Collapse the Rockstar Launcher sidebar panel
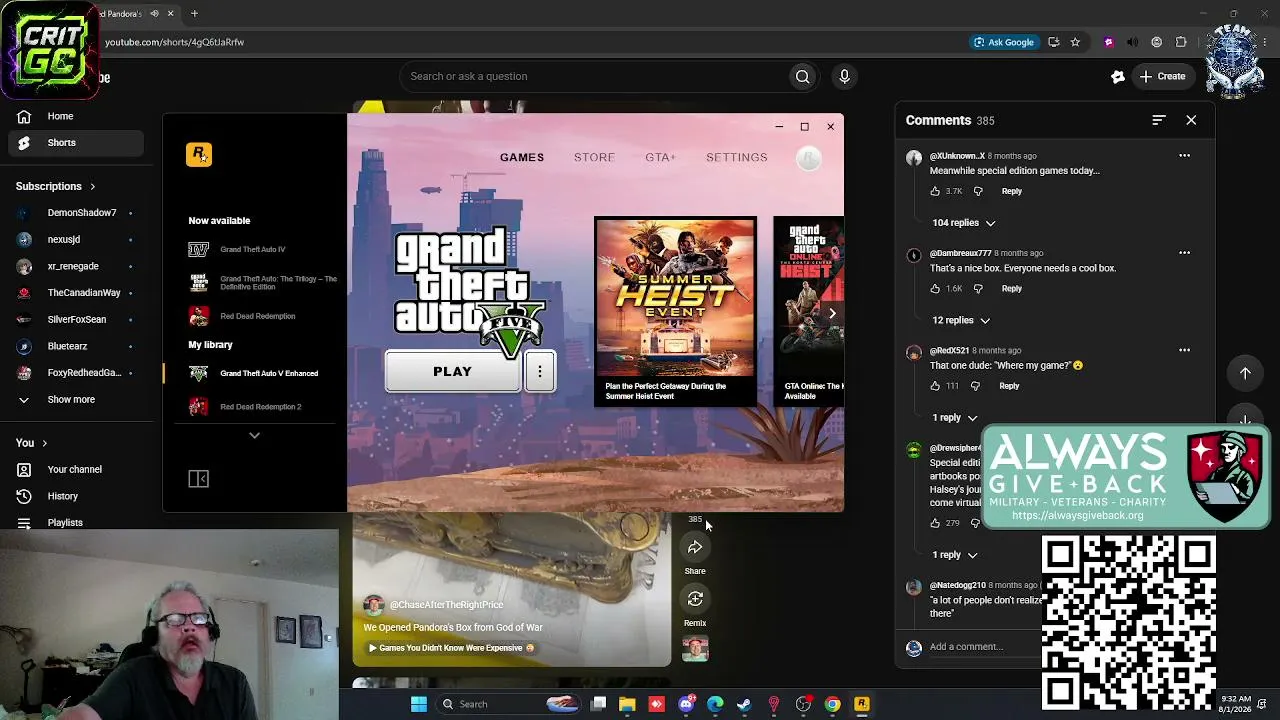 coord(199,479)
